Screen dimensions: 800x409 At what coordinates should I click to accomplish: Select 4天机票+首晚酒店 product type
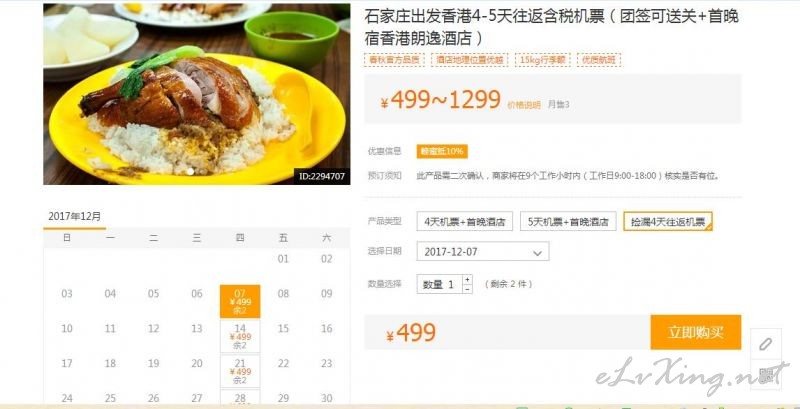click(465, 221)
